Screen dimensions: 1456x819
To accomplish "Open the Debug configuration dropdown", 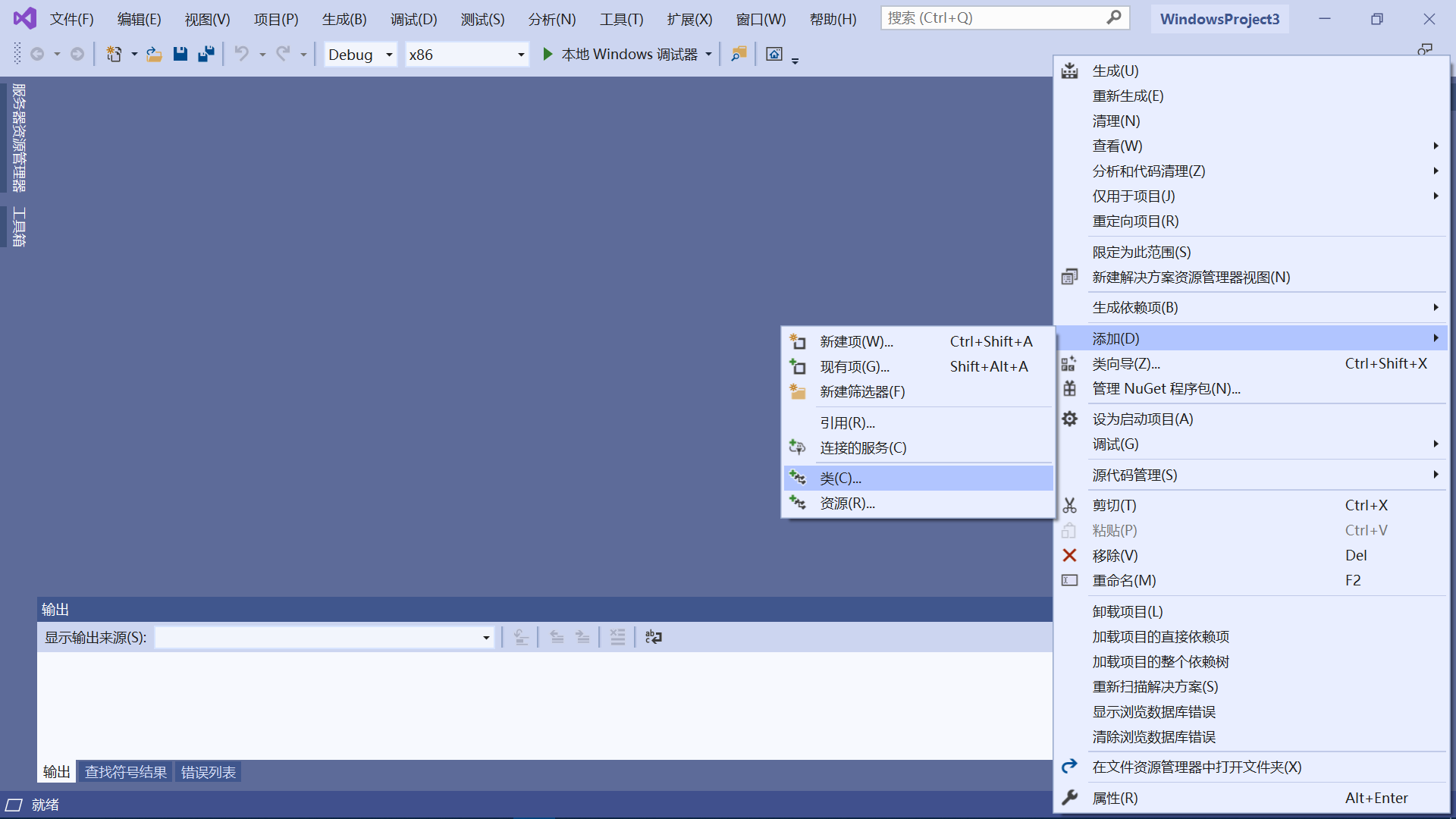I will click(360, 54).
